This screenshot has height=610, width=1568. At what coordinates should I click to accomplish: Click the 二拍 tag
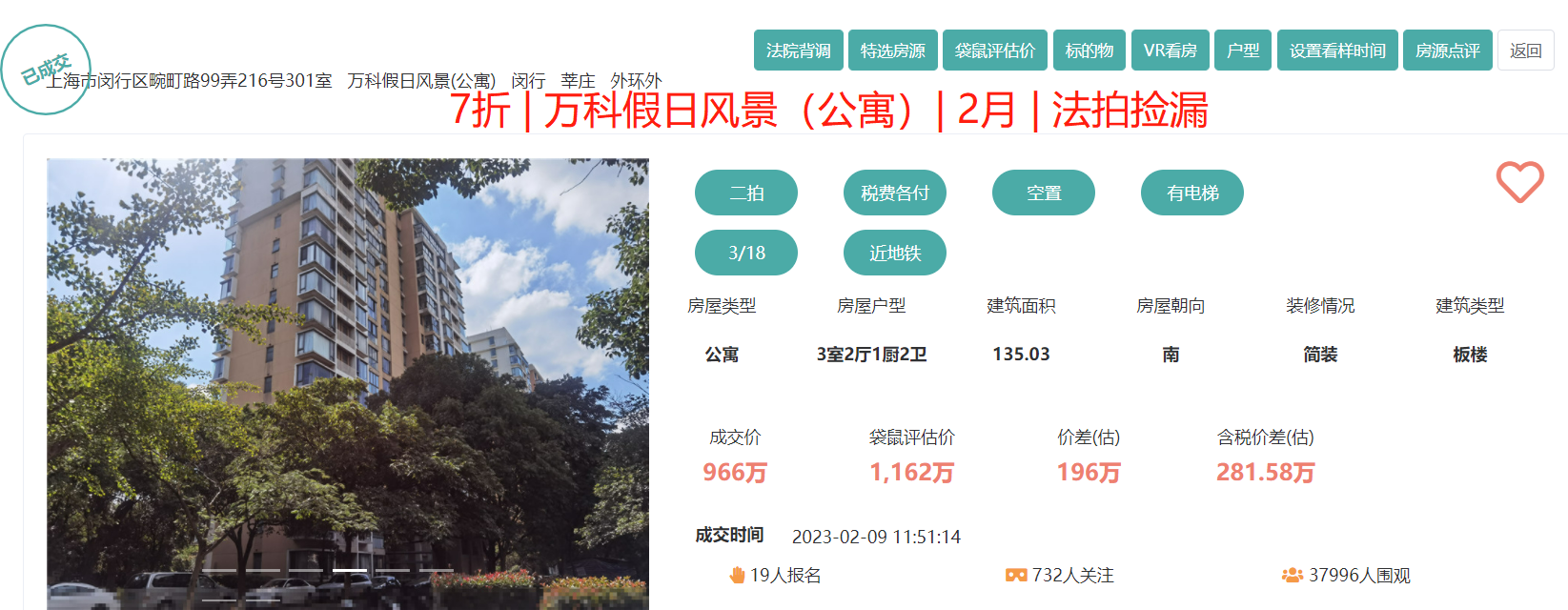tap(746, 193)
